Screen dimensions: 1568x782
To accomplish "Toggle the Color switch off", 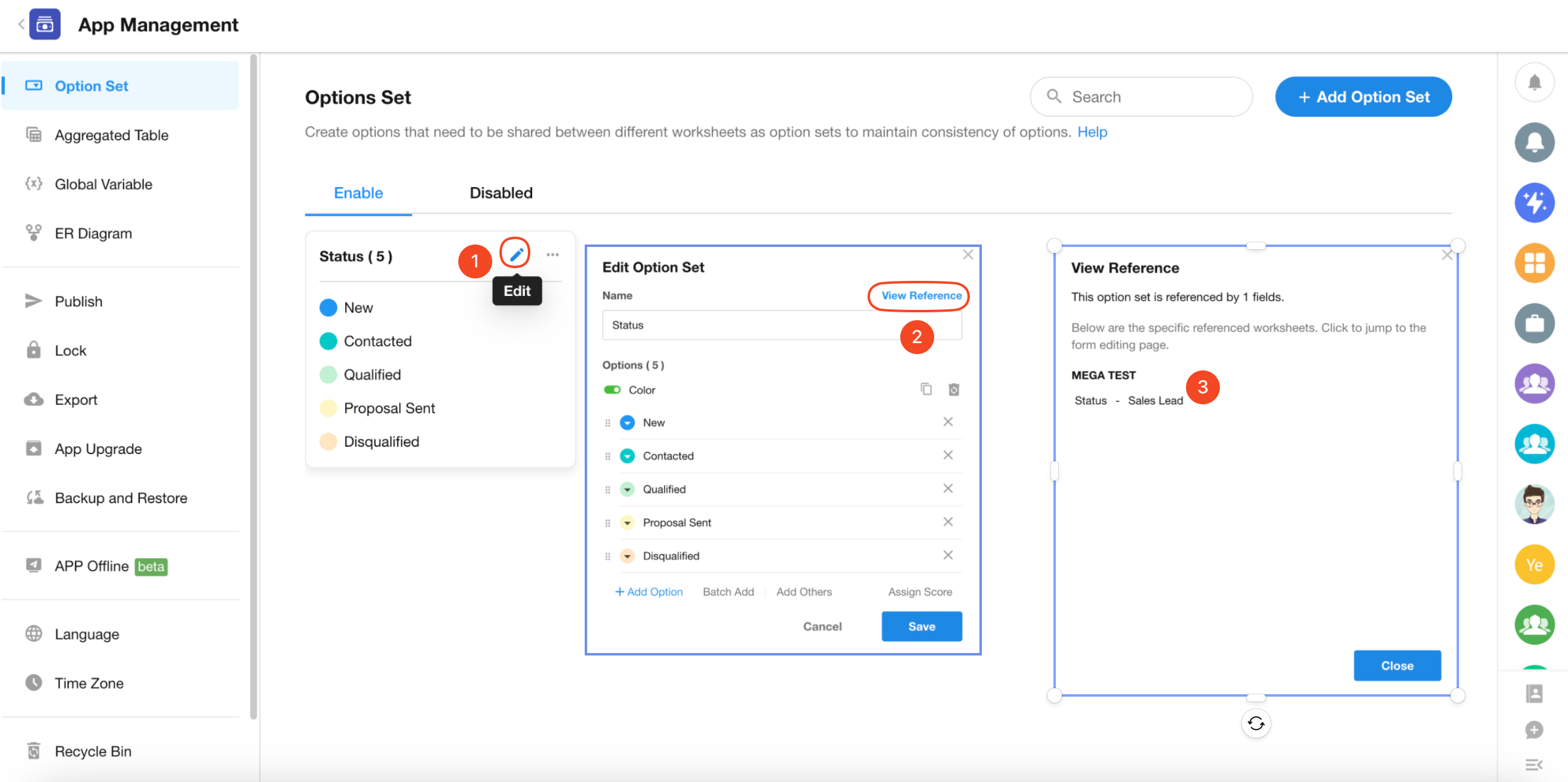I will tap(611, 389).
